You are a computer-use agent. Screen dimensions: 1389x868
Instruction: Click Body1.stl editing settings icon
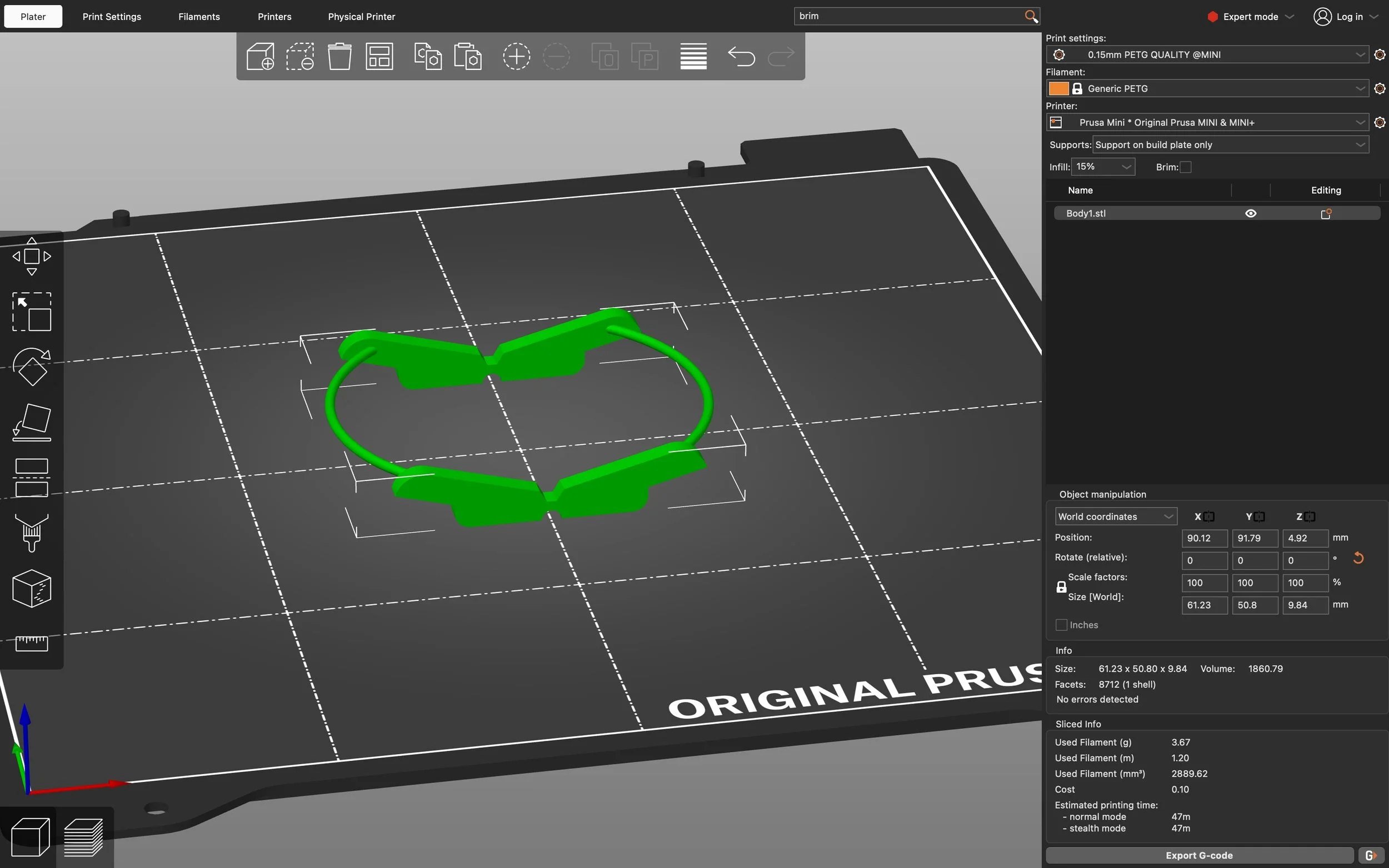[x=1326, y=214]
